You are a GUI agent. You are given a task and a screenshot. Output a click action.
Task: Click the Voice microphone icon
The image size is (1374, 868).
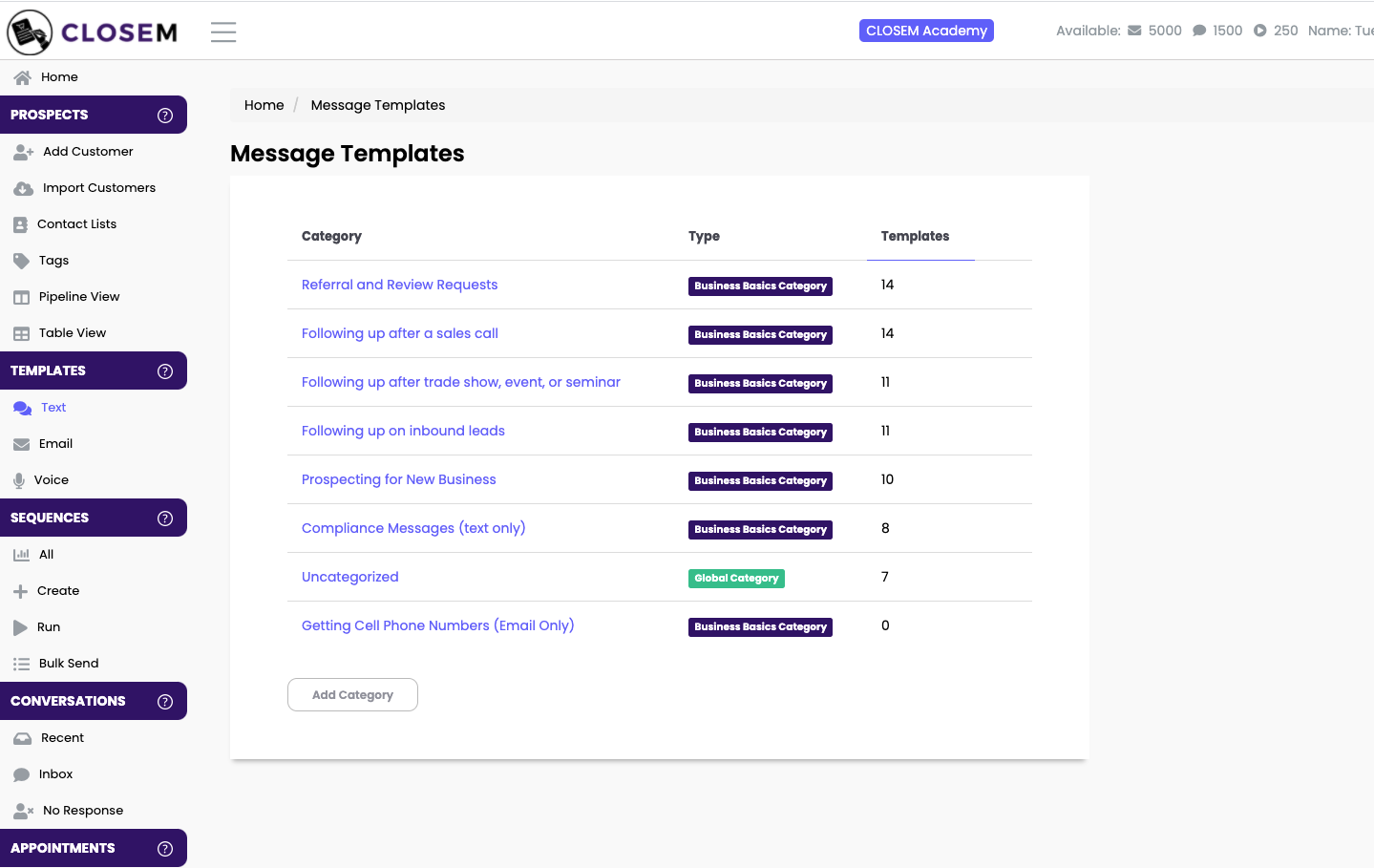click(x=19, y=480)
